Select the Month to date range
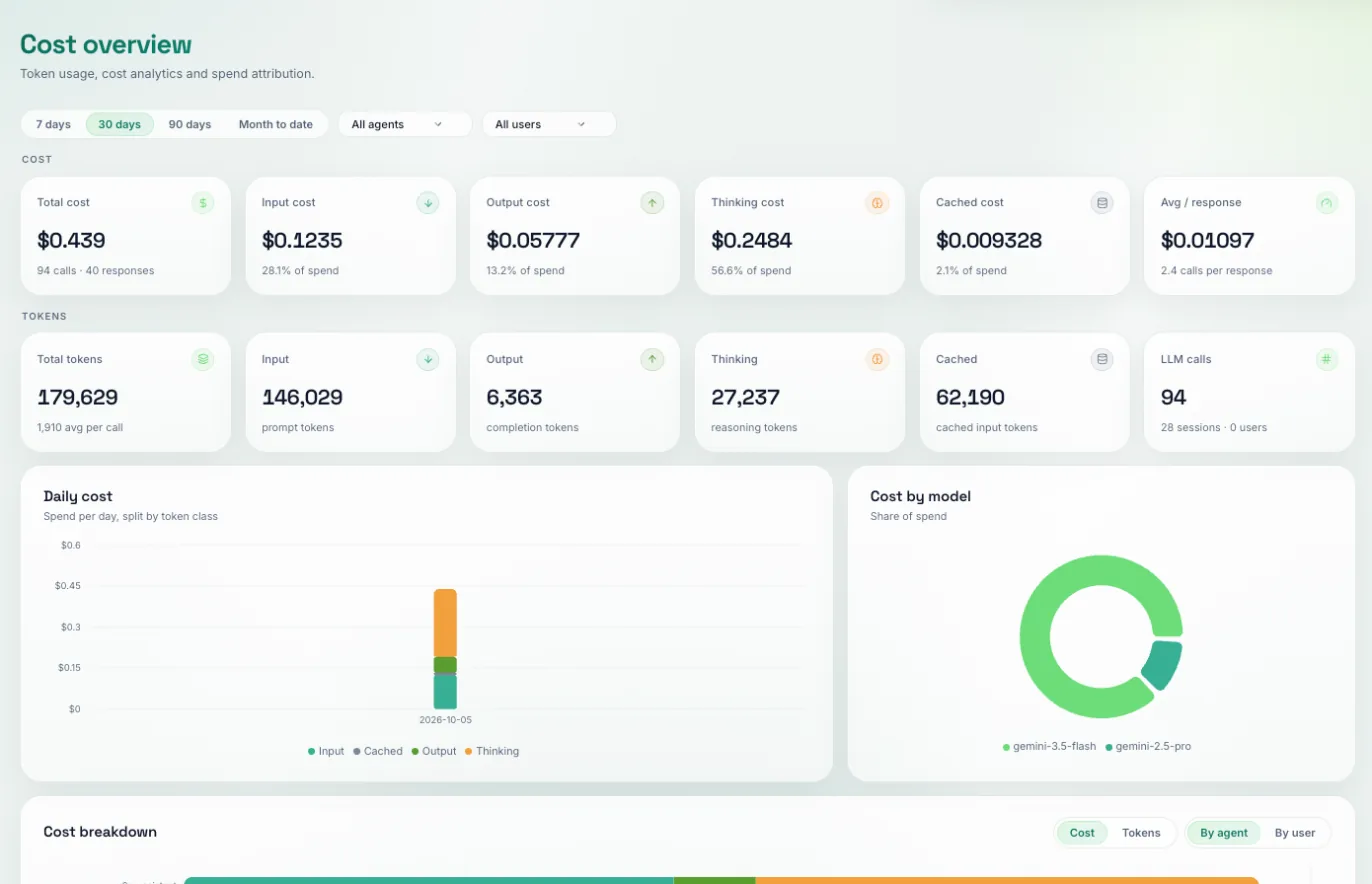This screenshot has height=884, width=1372. click(275, 124)
